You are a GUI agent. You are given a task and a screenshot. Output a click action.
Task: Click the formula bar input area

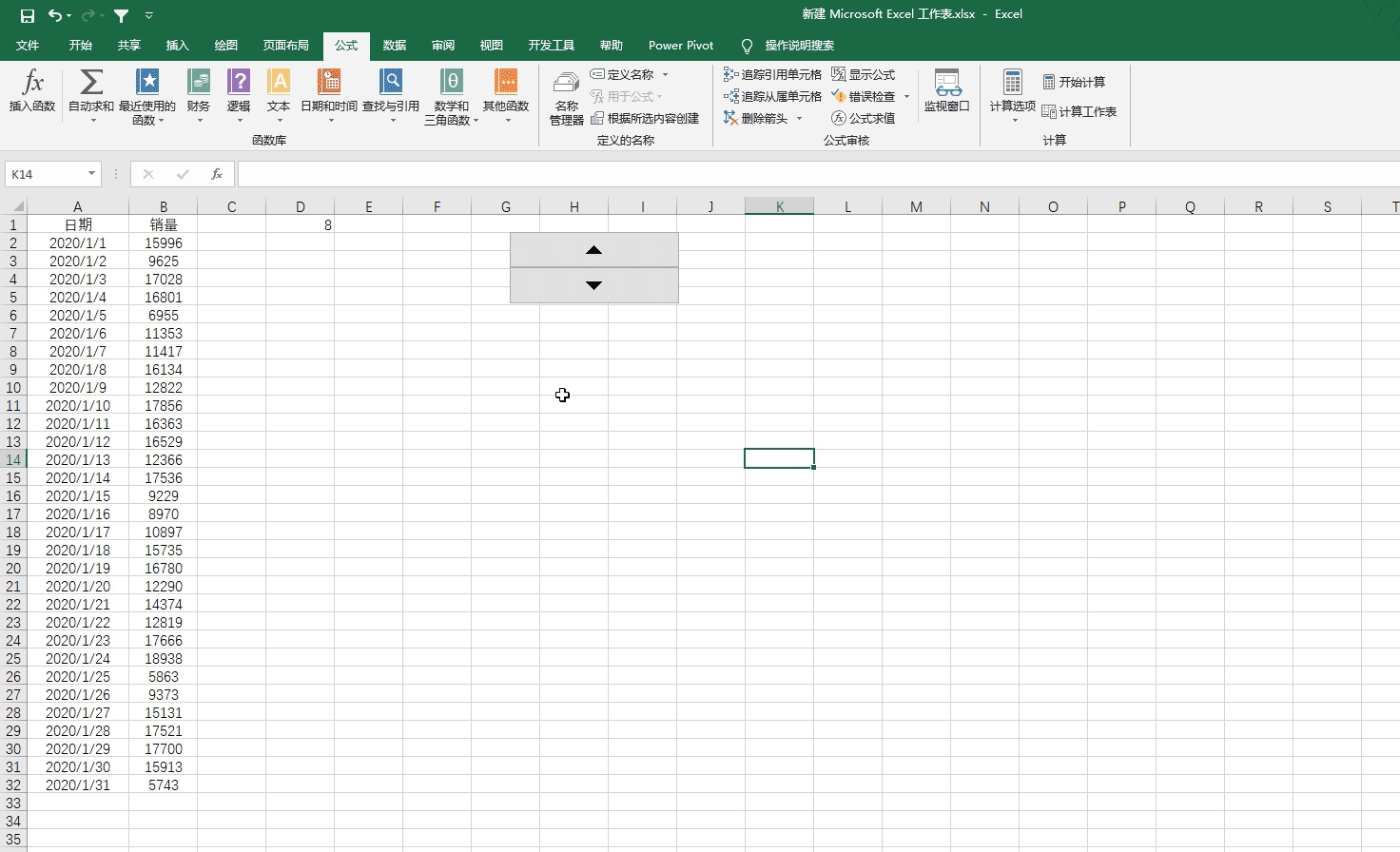click(x=818, y=174)
